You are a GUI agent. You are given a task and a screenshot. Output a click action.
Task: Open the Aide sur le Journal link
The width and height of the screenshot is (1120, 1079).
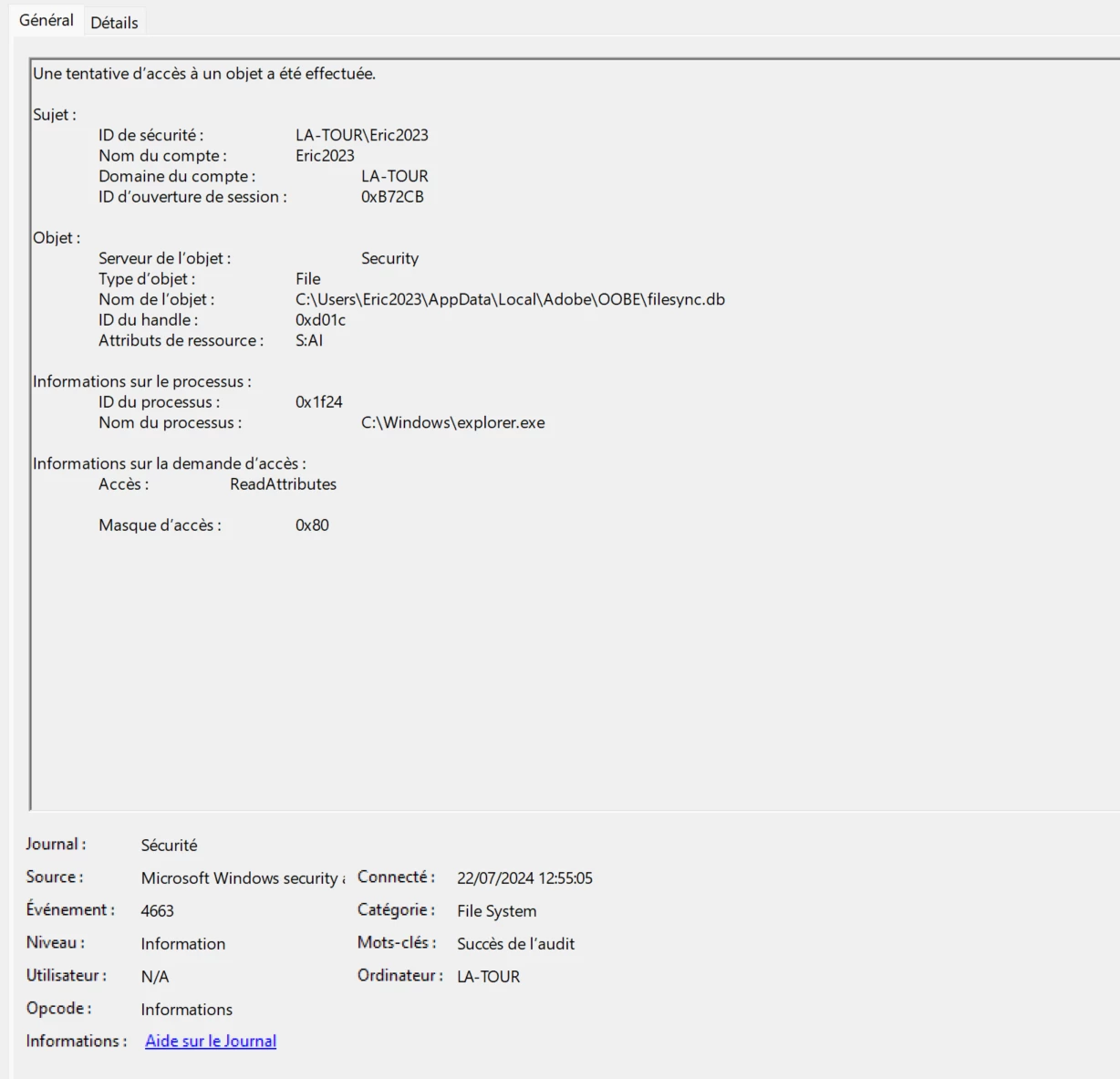[x=211, y=1041]
